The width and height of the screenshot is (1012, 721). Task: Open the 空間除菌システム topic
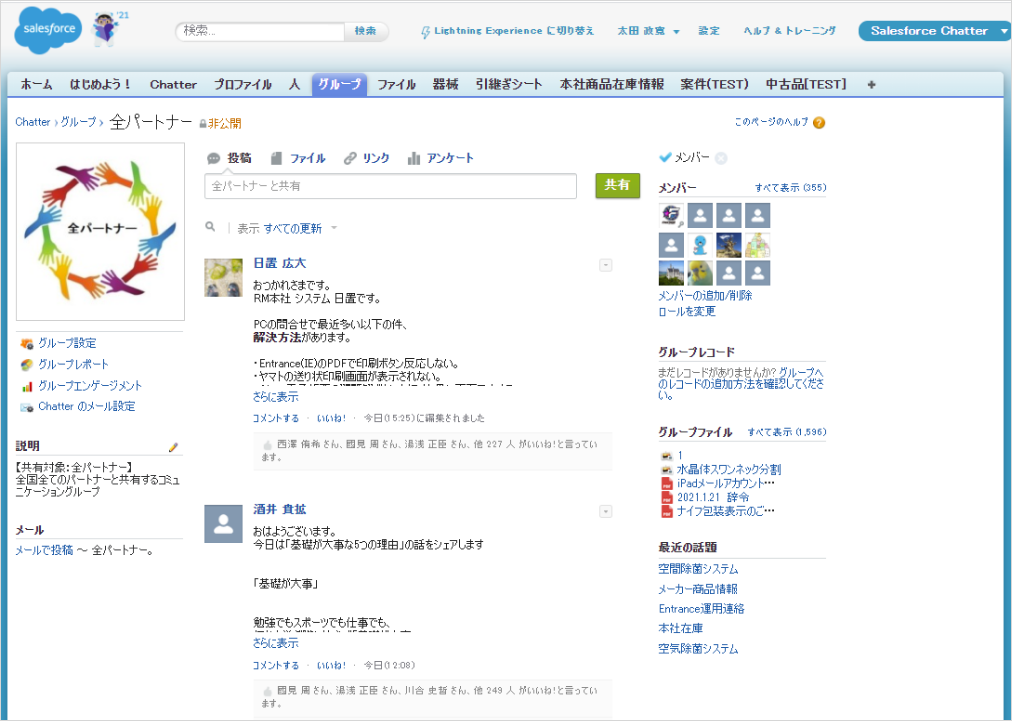click(698, 569)
